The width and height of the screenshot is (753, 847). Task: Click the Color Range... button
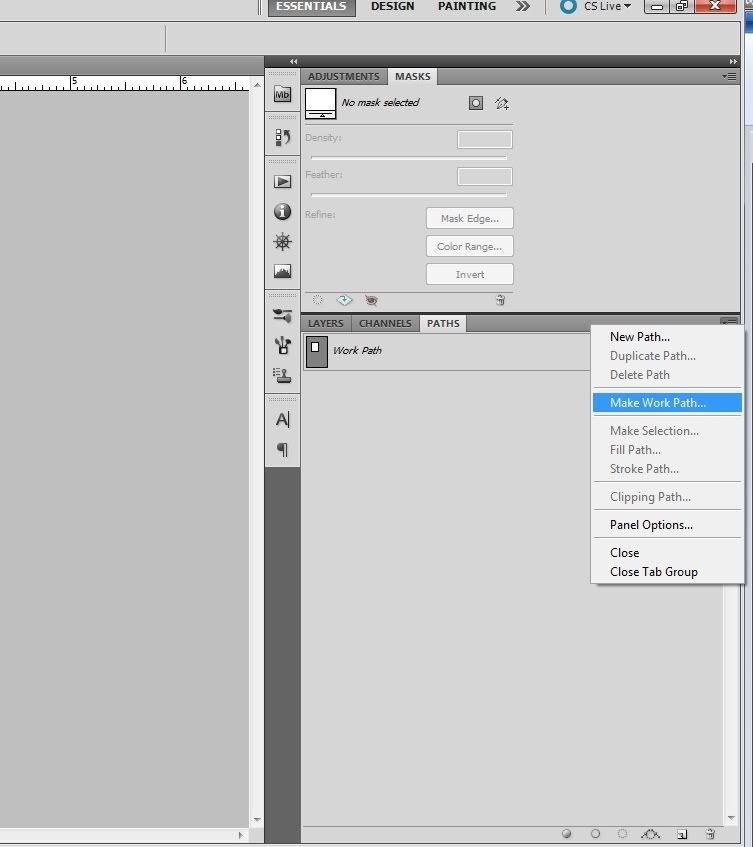pyautogui.click(x=469, y=246)
